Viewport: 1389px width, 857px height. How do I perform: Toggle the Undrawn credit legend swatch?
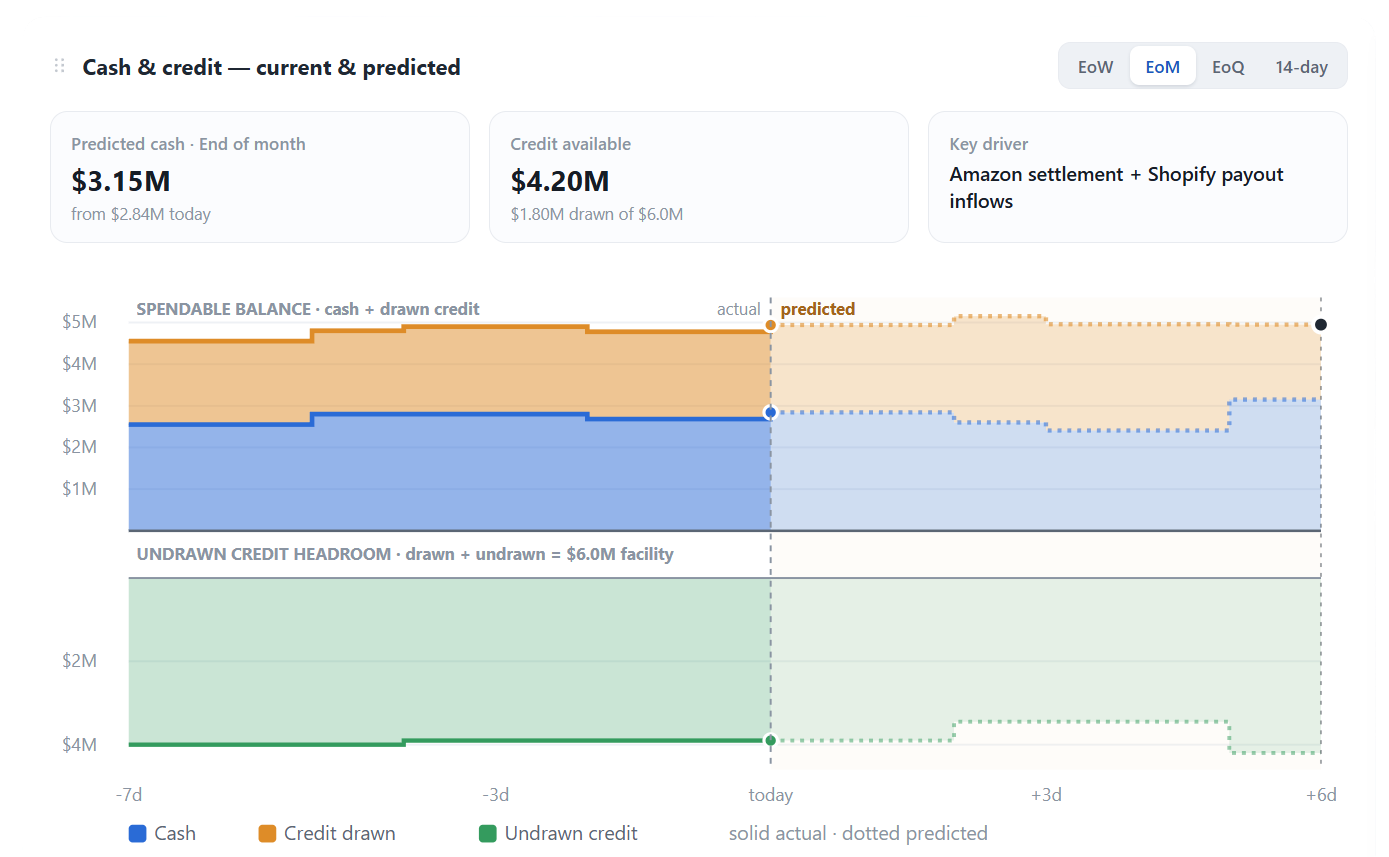[x=487, y=833]
